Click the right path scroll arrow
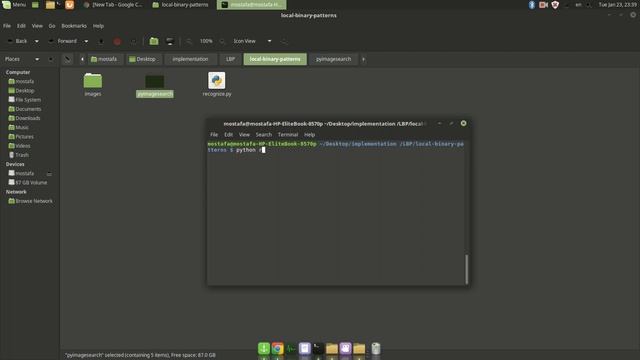640x360 pixels. pyautogui.click(x=363, y=59)
